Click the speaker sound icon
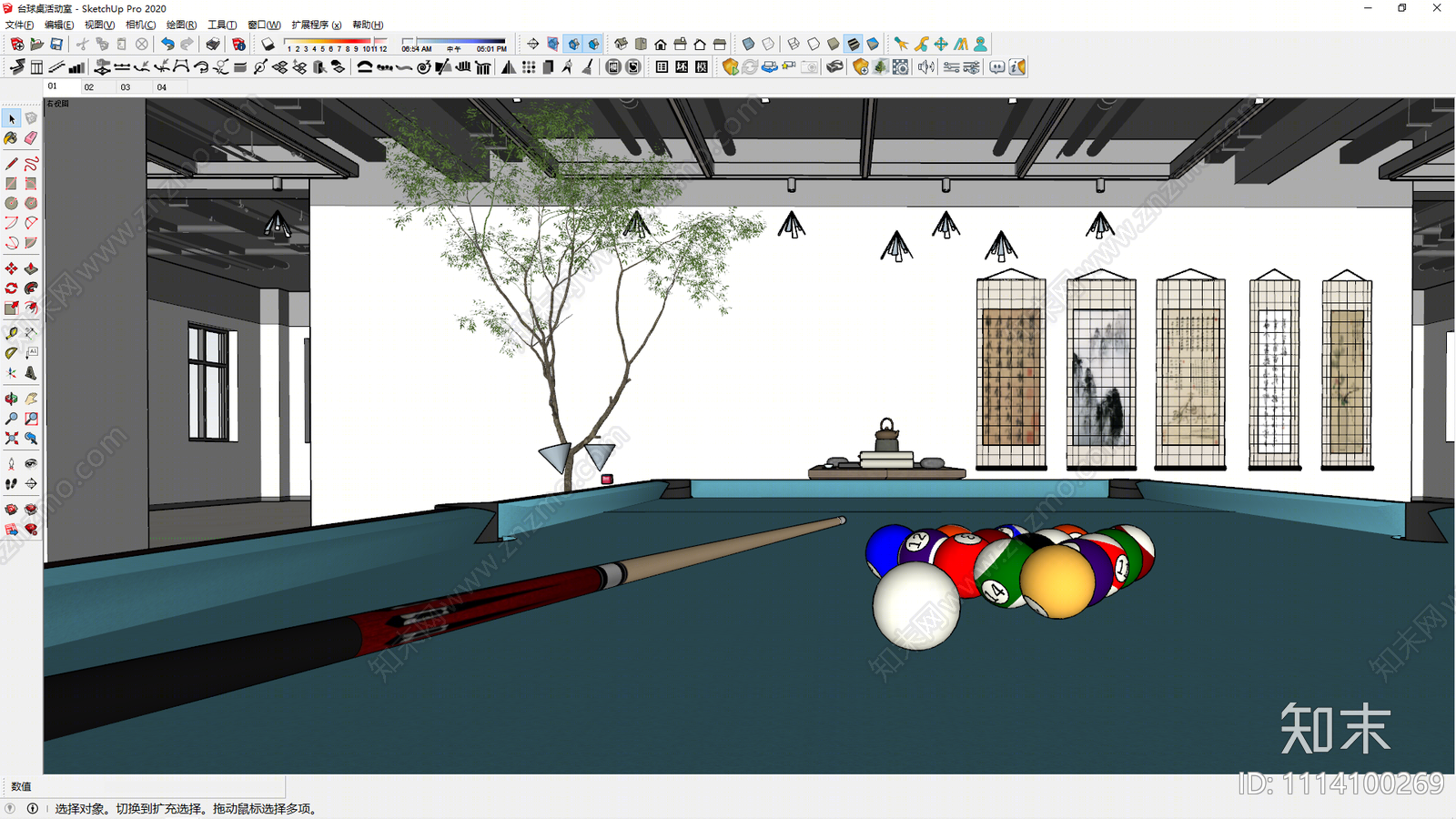1456x819 pixels. pos(925,67)
